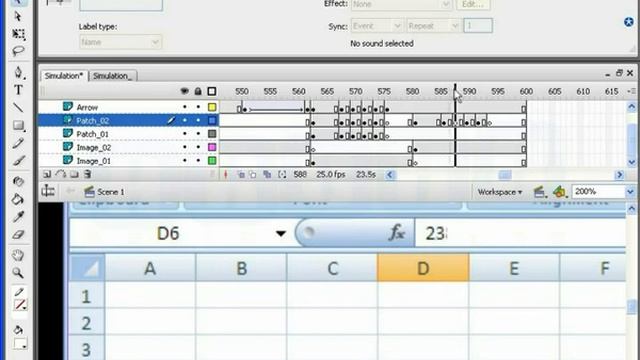Image resolution: width=640 pixels, height=360 pixels.
Task: Click magenta outline swatch of Image_02 layer
Action: (212, 147)
